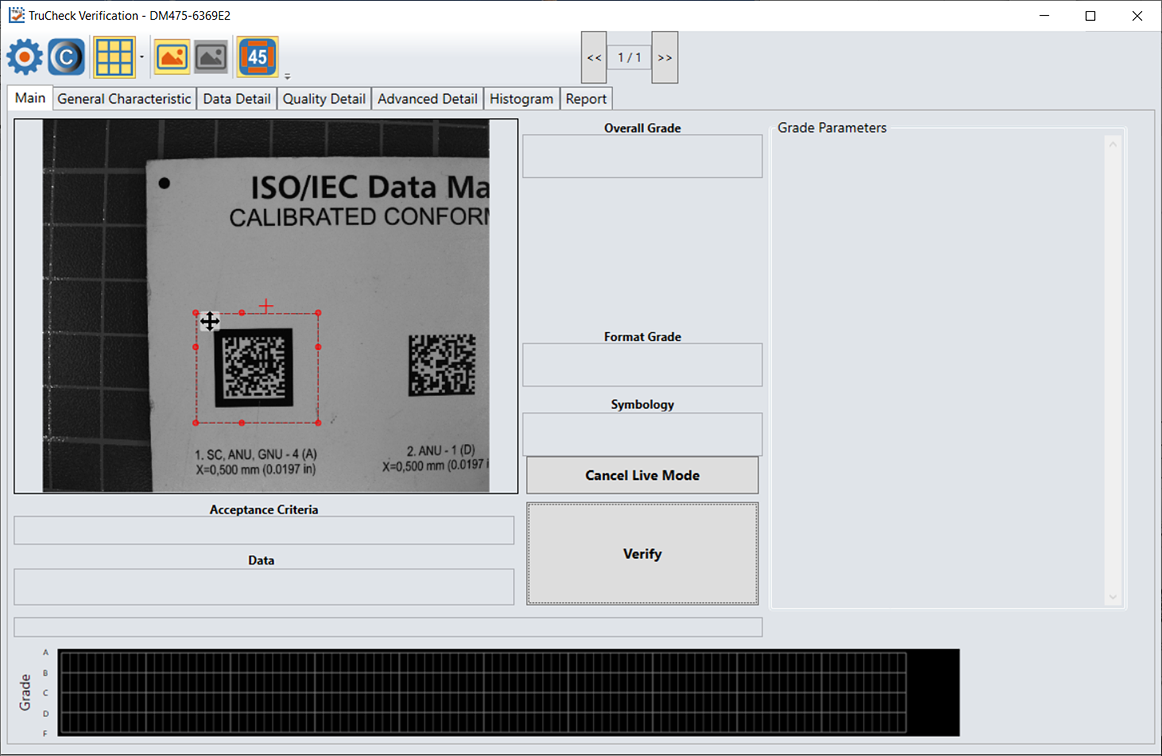Click the previous image << button
The height and width of the screenshot is (756, 1162).
(592, 57)
